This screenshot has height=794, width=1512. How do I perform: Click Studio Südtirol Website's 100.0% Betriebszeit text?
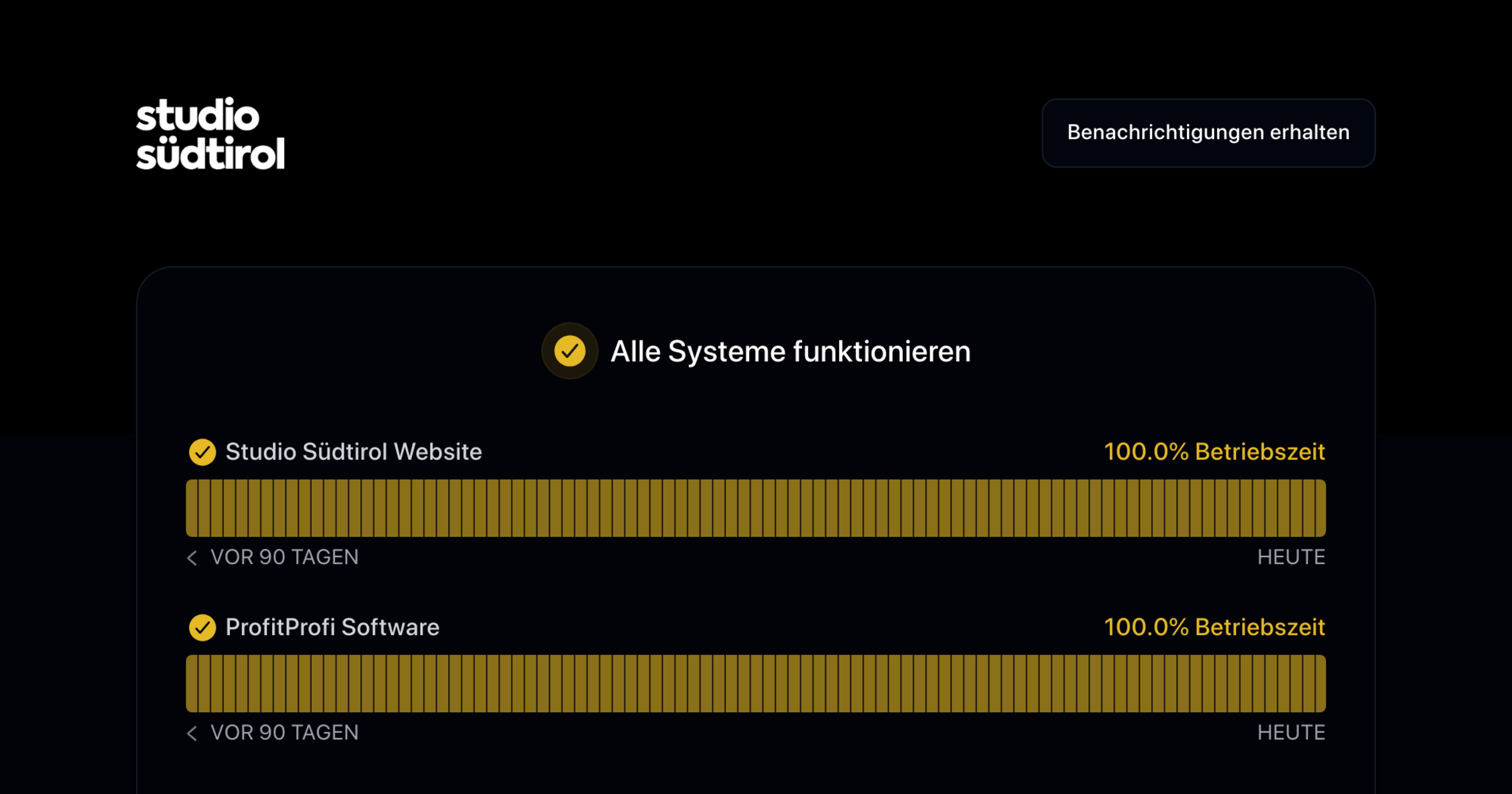coord(1214,452)
